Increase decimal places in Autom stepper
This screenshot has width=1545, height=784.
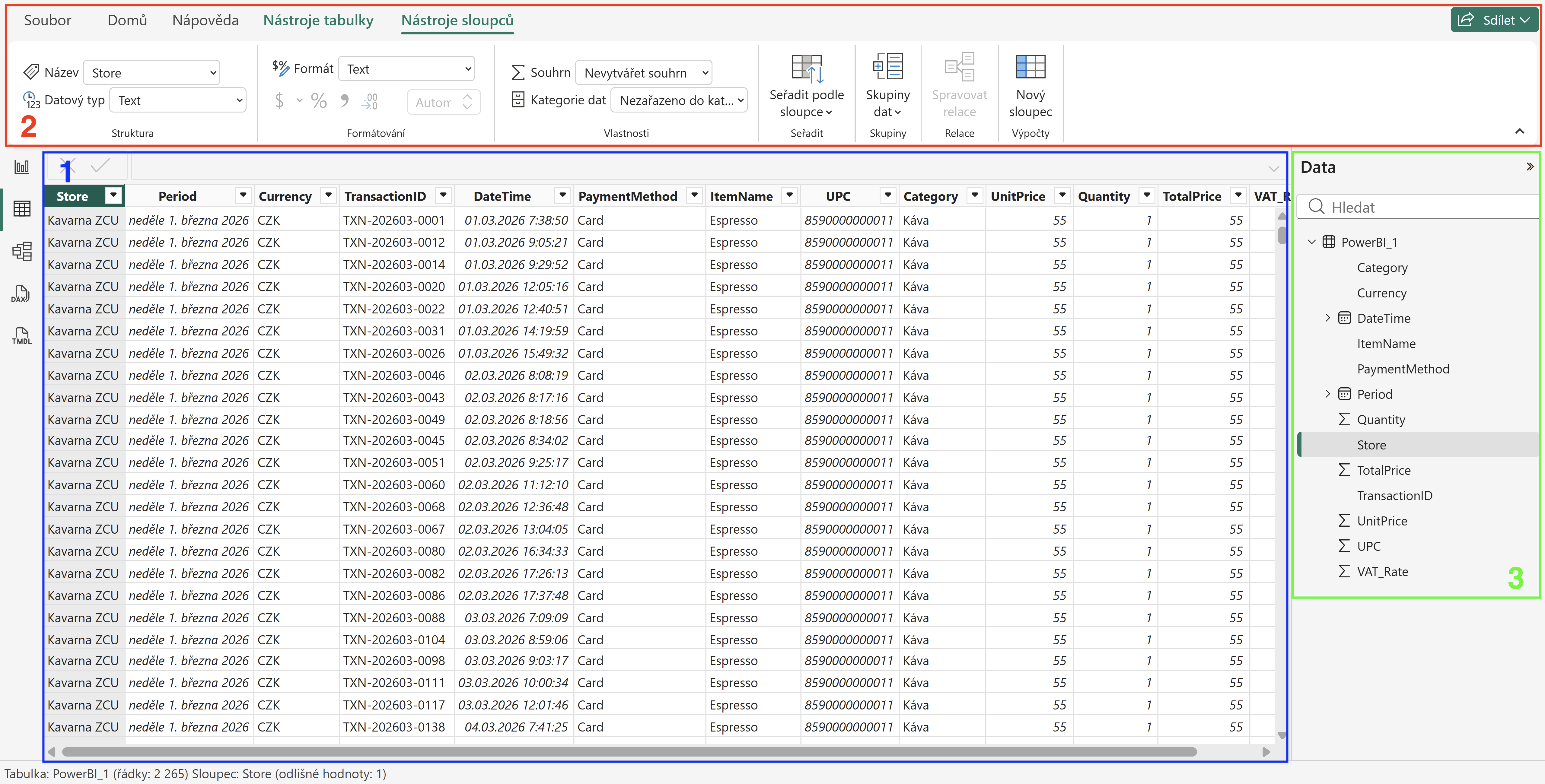(468, 96)
